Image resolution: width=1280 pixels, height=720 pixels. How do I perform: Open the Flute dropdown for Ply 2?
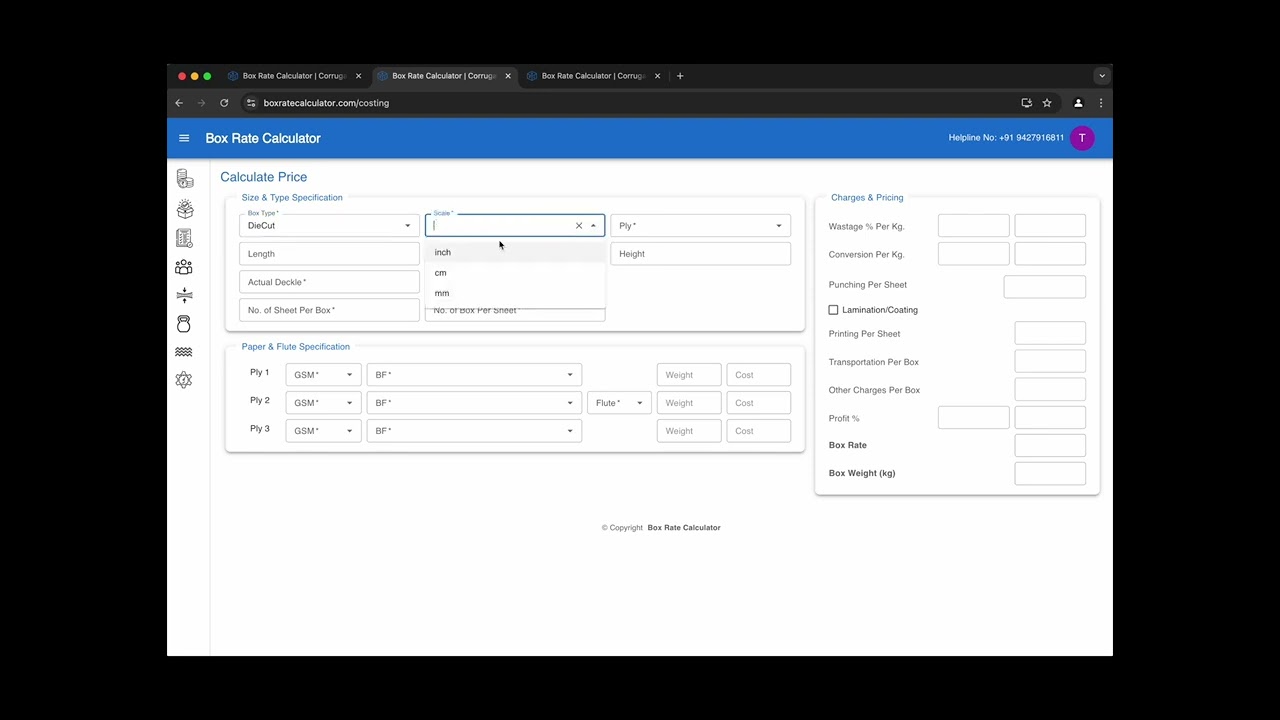tap(619, 403)
